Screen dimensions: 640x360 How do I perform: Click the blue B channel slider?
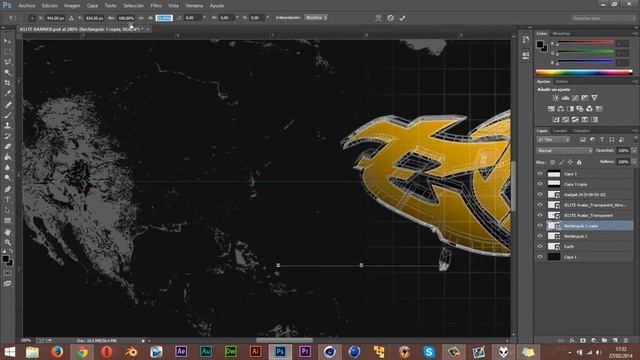tap(585, 62)
